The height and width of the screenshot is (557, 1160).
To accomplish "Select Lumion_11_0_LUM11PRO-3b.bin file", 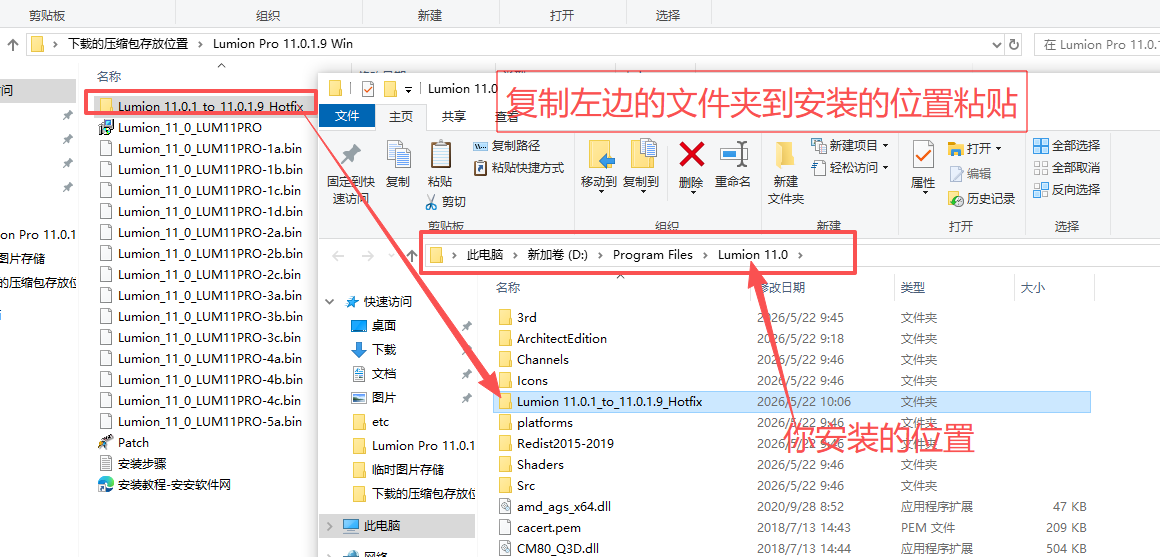I will point(209,317).
